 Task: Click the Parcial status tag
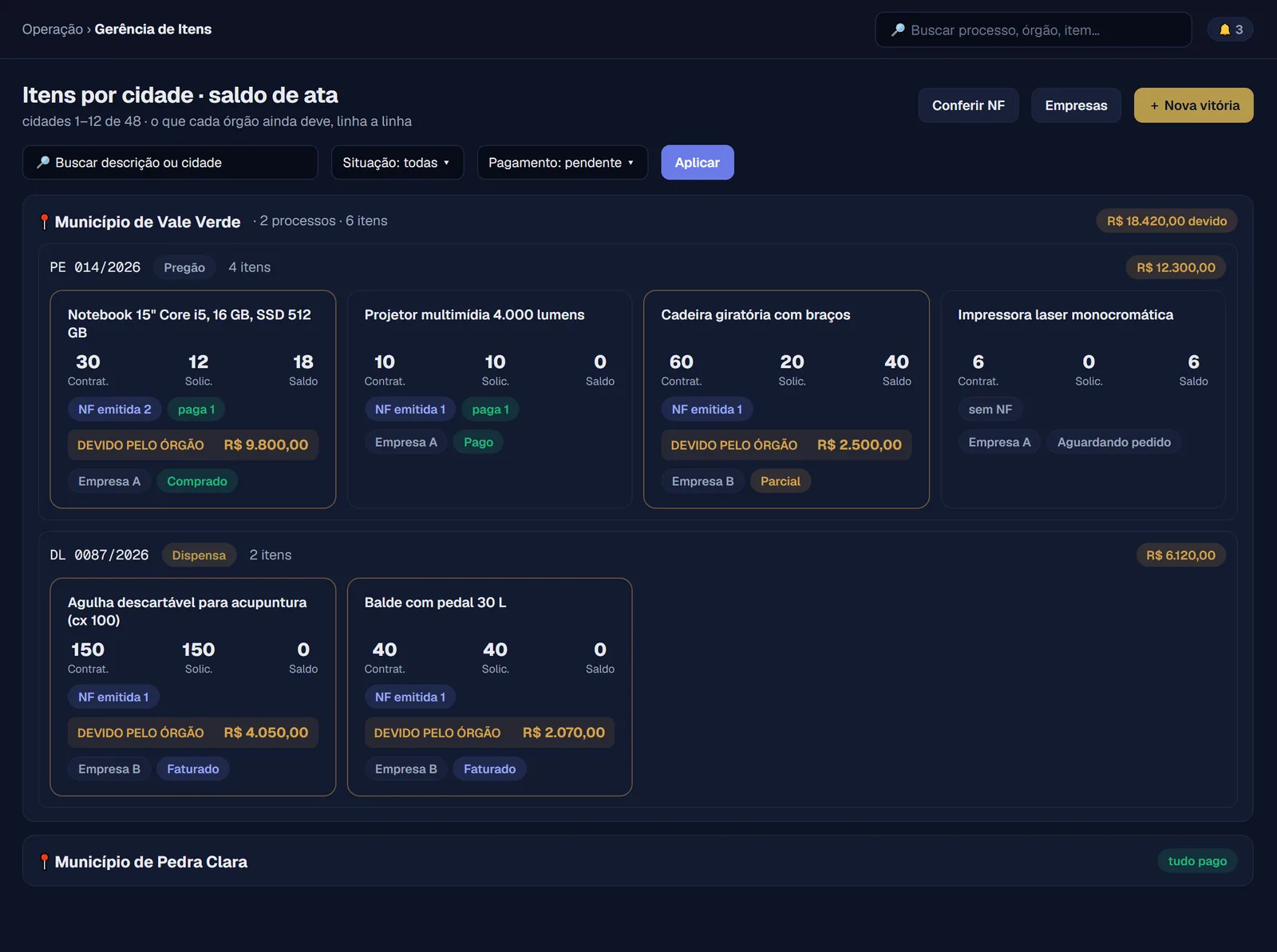pyautogui.click(x=781, y=481)
